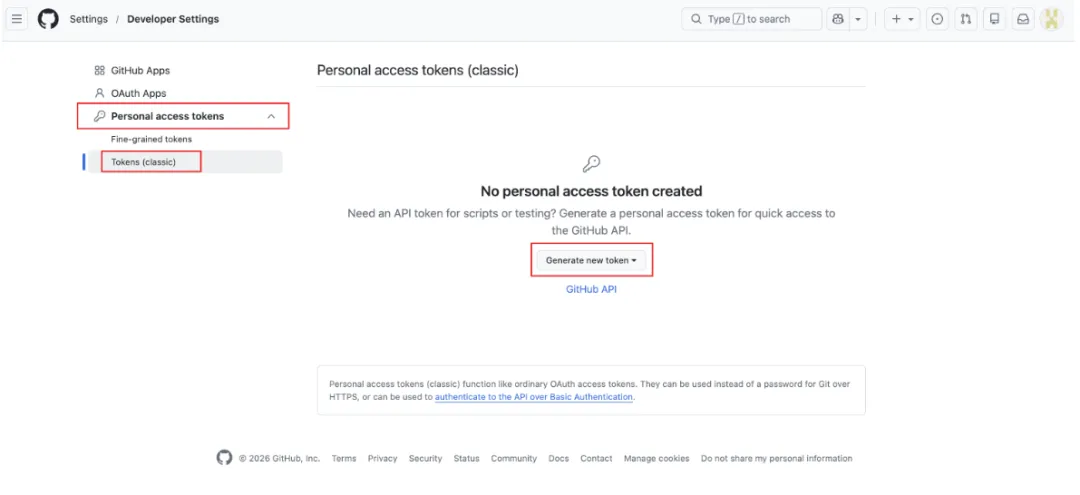Expand the Copilot dropdown arrow

click(x=858, y=19)
